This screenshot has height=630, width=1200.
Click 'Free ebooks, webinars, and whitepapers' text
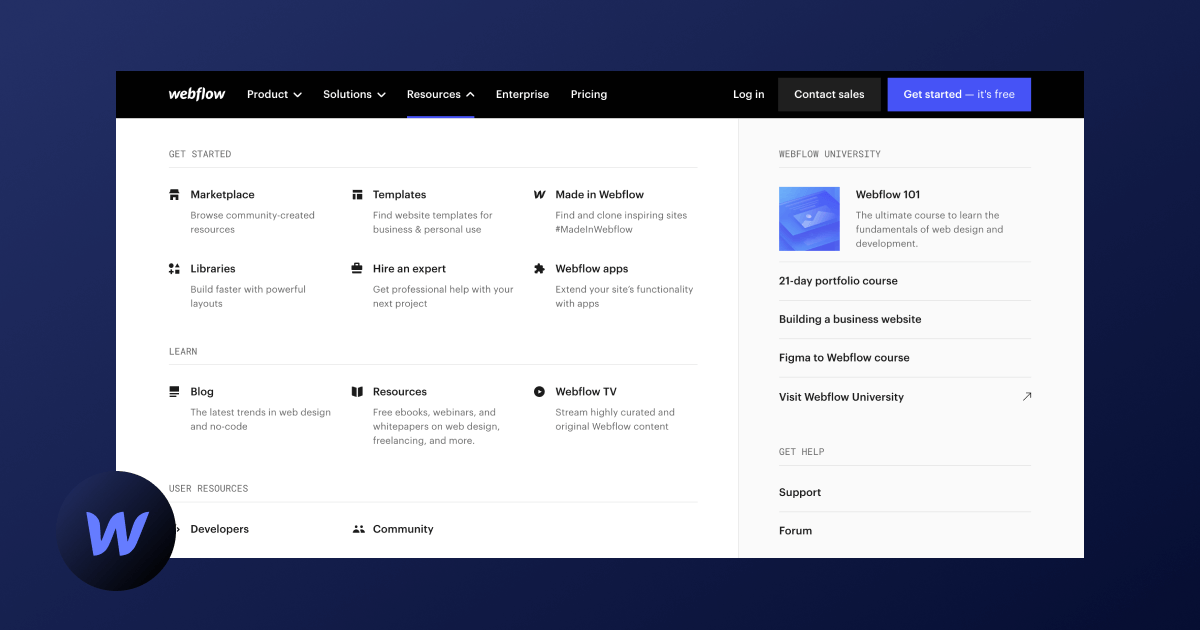[436, 426]
